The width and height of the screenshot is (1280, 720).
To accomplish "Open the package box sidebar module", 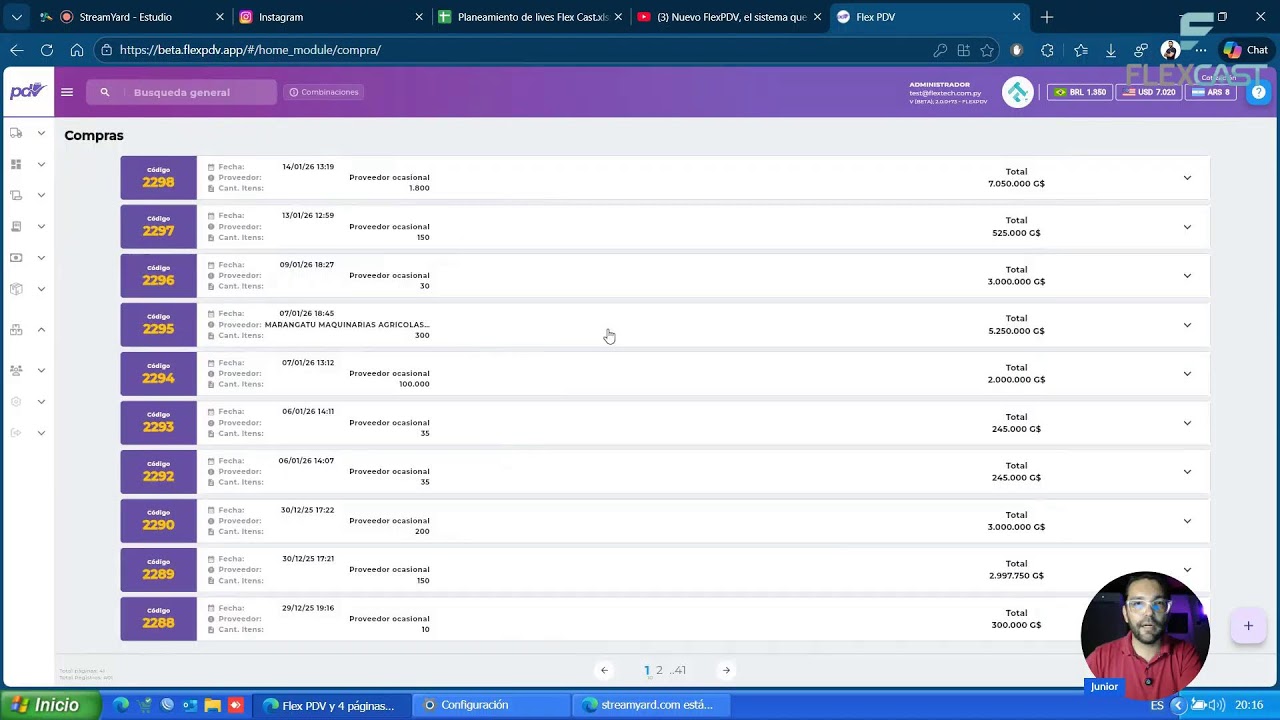I will 16,289.
